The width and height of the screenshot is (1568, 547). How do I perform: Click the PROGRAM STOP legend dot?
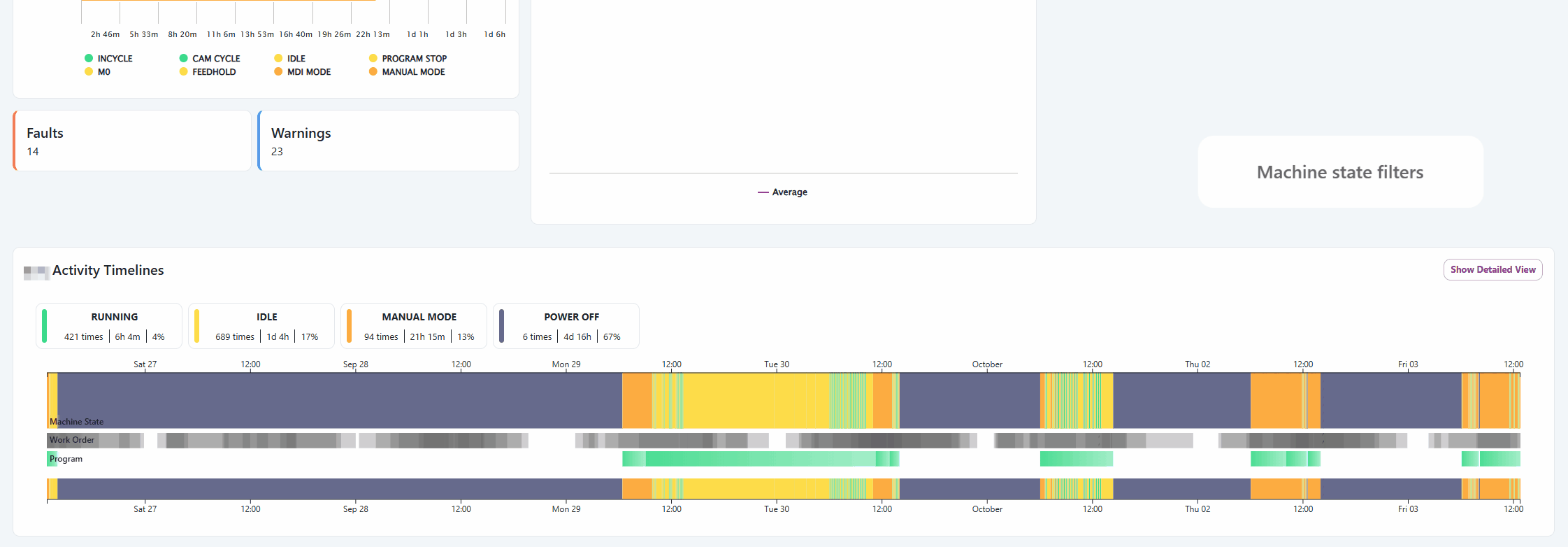tap(373, 59)
